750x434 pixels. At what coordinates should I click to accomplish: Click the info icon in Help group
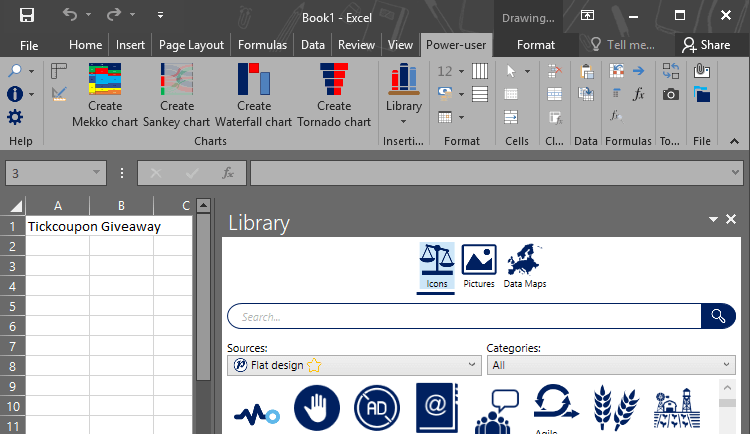(15, 94)
